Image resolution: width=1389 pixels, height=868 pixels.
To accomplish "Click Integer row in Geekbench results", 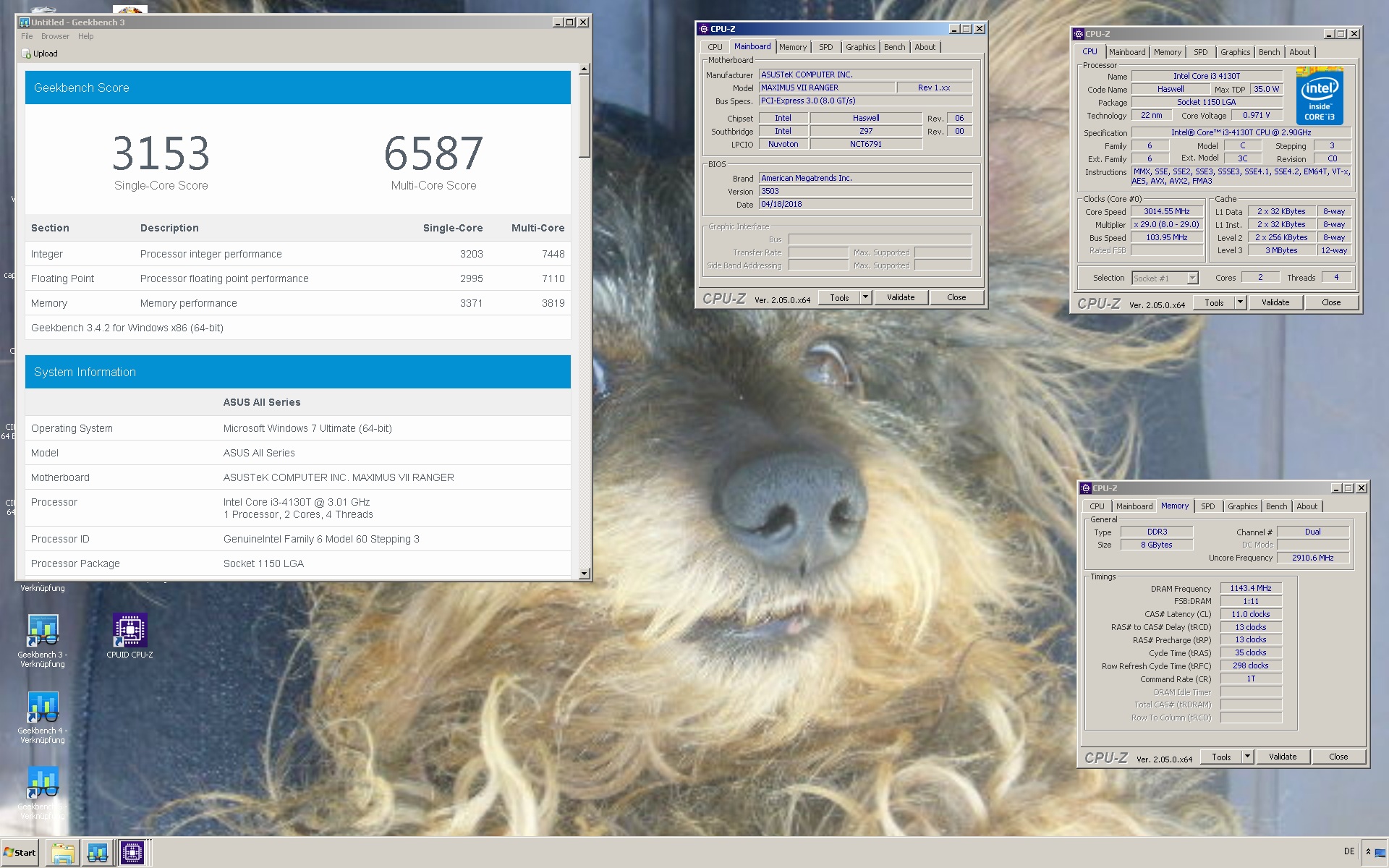I will tap(298, 254).
